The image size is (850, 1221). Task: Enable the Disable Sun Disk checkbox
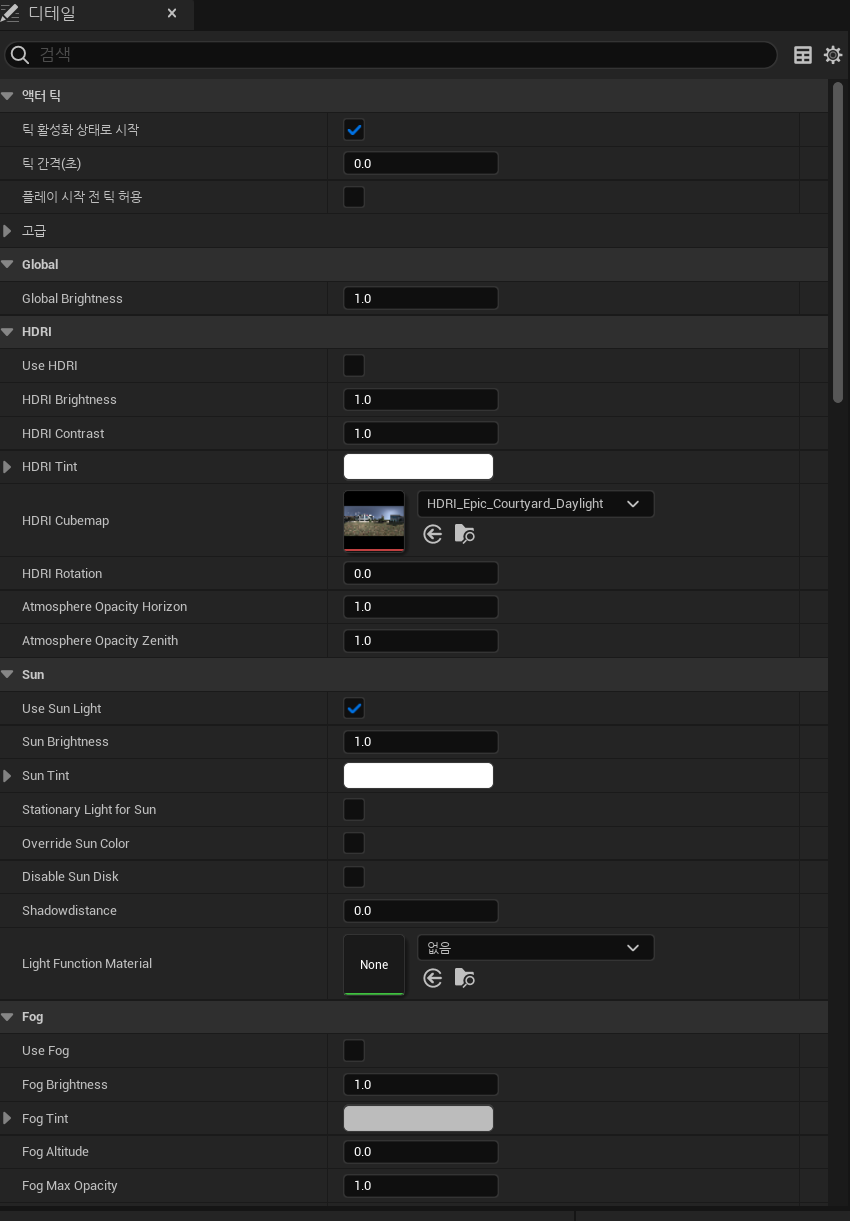pos(354,877)
